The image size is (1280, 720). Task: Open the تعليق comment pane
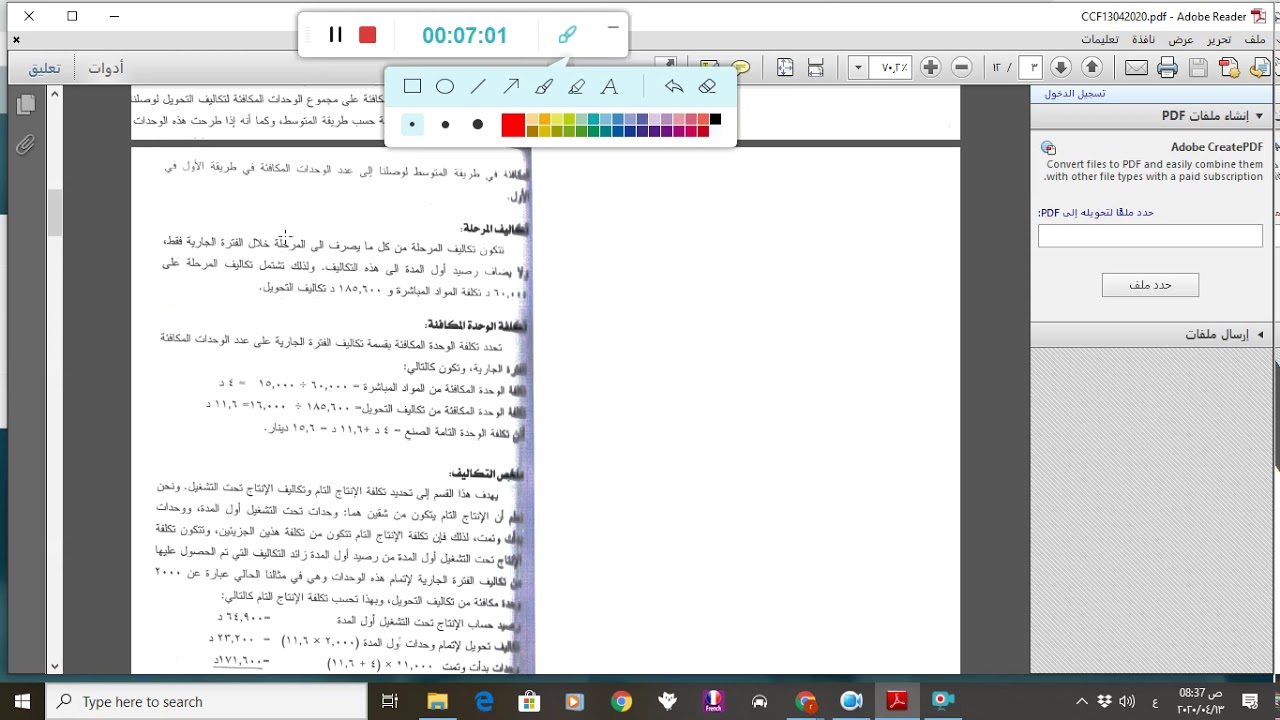[44, 68]
